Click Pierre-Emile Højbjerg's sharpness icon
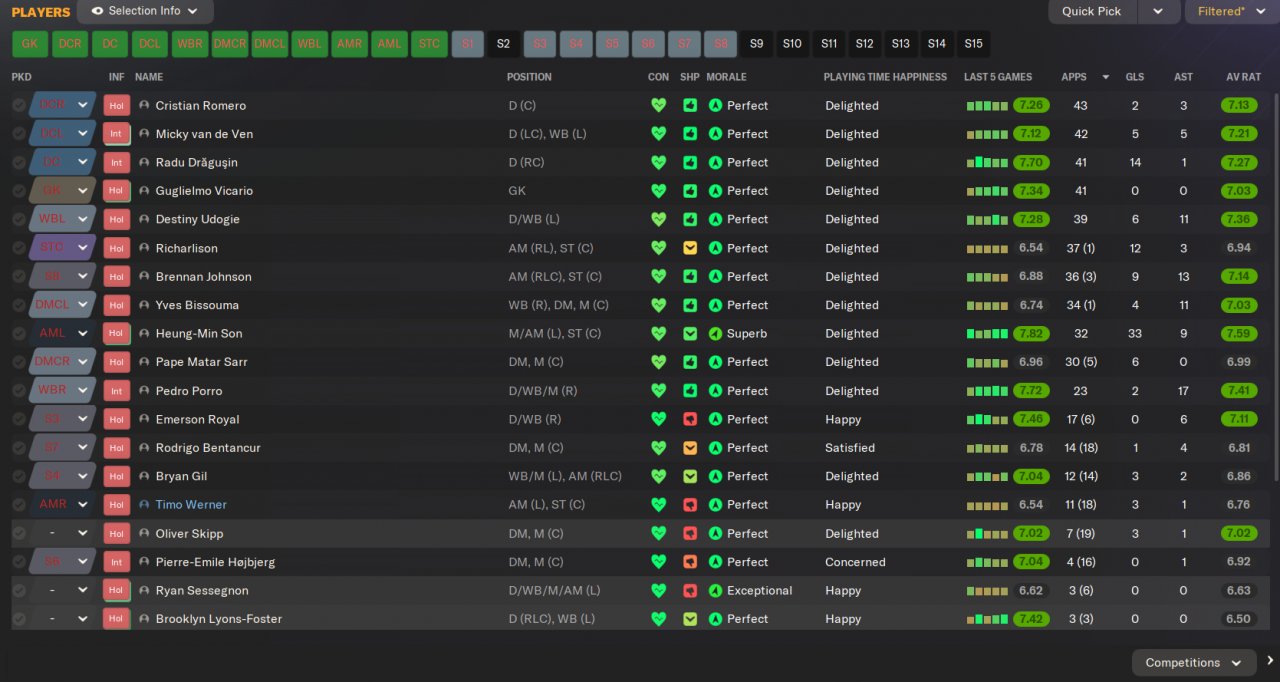The width and height of the screenshot is (1280, 682). pyautogui.click(x=690, y=562)
